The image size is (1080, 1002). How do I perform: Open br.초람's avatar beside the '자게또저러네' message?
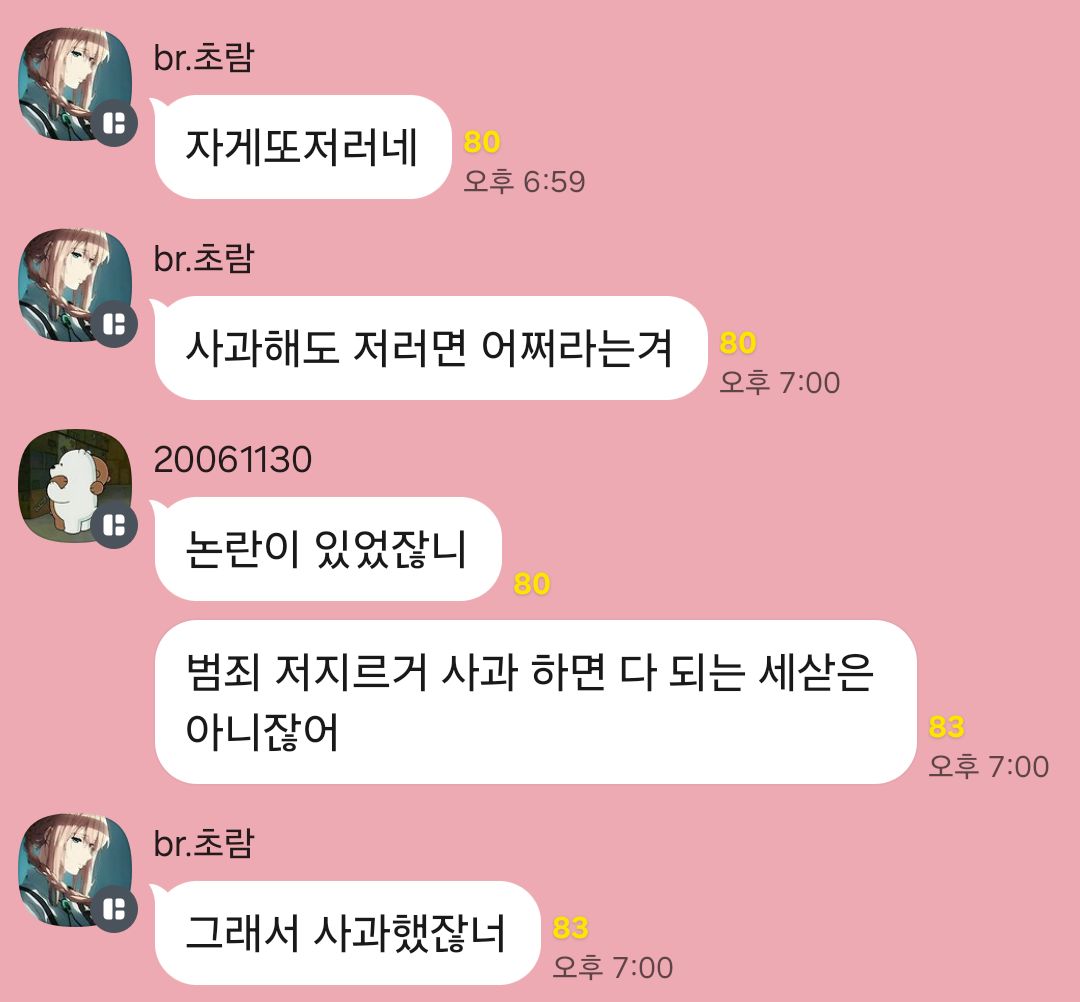74,84
